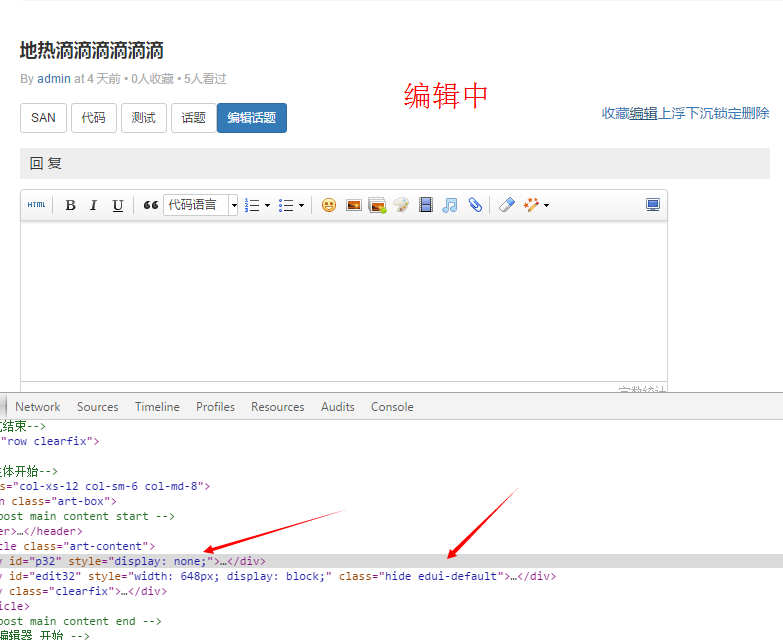Screen dimensions: 783x640
Task: Switch to the Resources devtools tab
Action: pyautogui.click(x=278, y=407)
